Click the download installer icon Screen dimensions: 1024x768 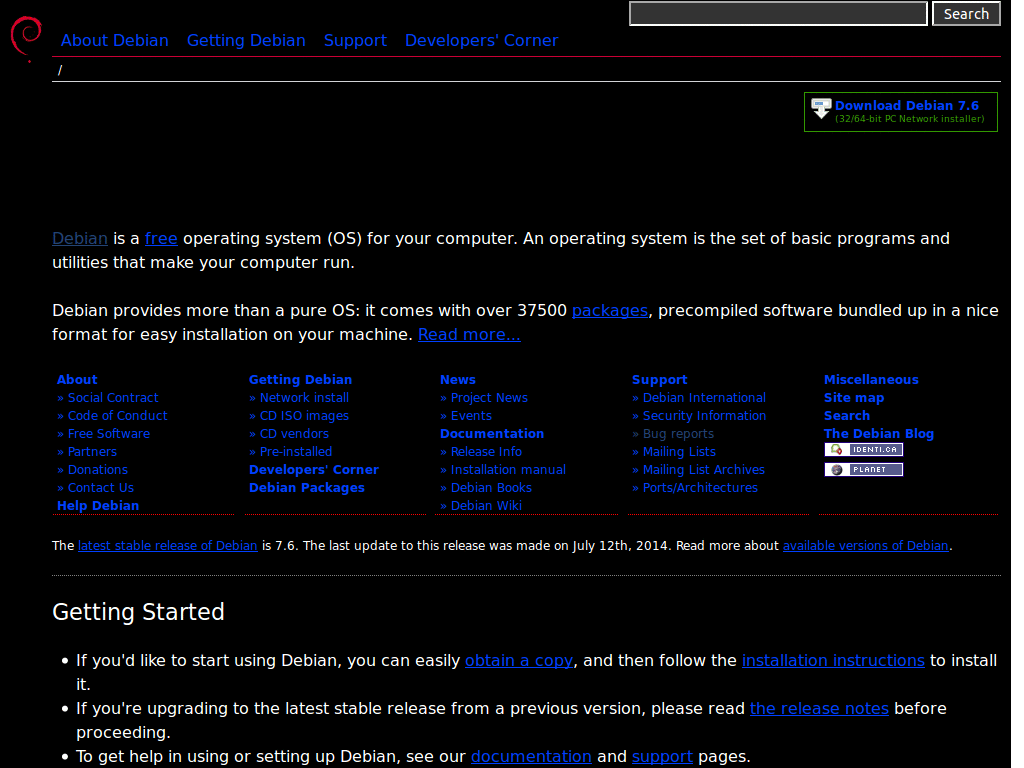coord(822,107)
